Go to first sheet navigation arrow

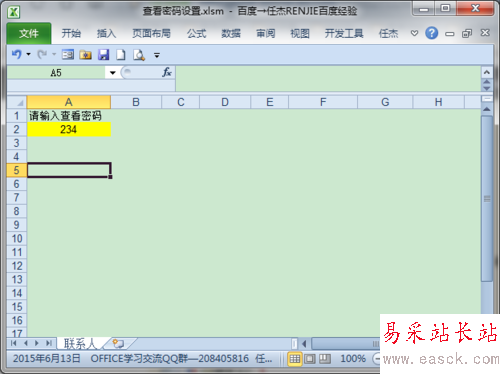coord(14,343)
